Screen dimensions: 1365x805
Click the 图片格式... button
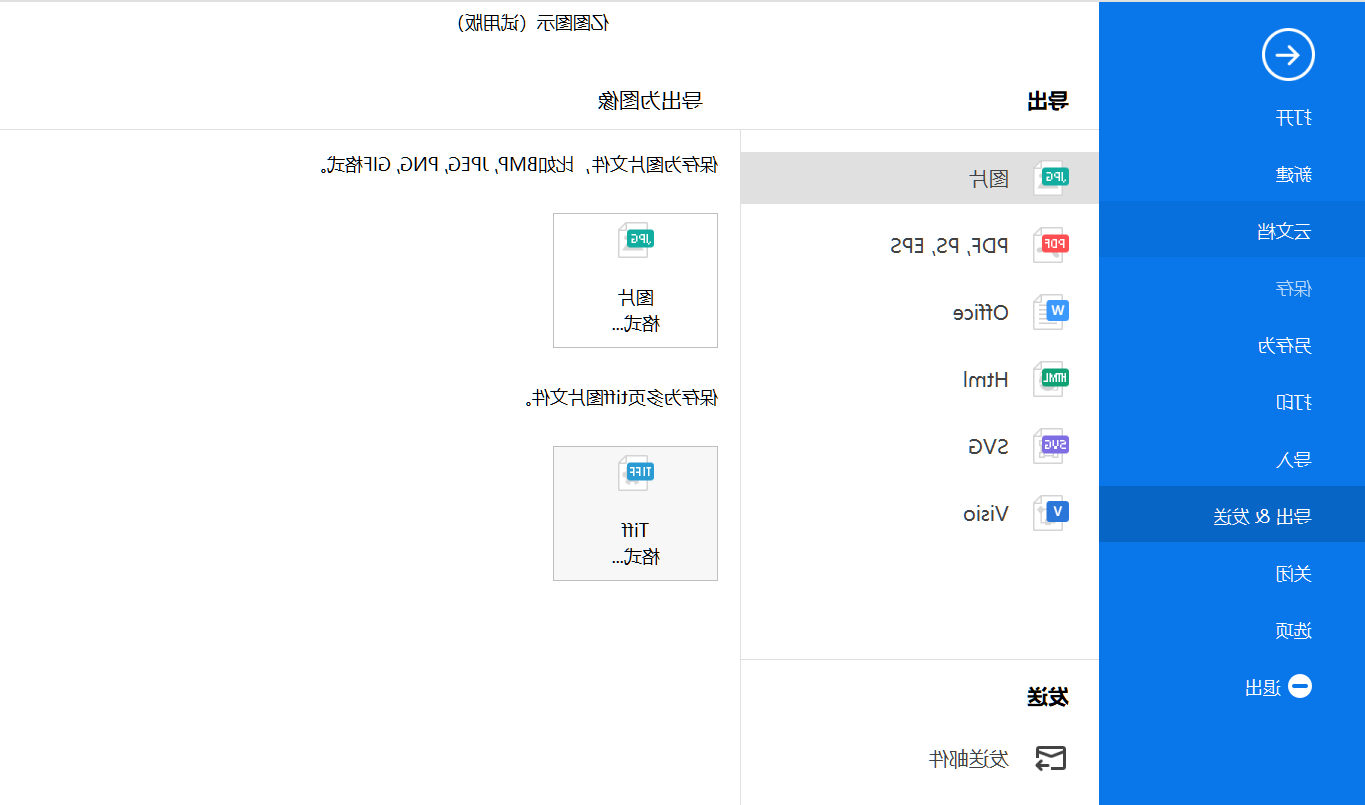[635, 280]
